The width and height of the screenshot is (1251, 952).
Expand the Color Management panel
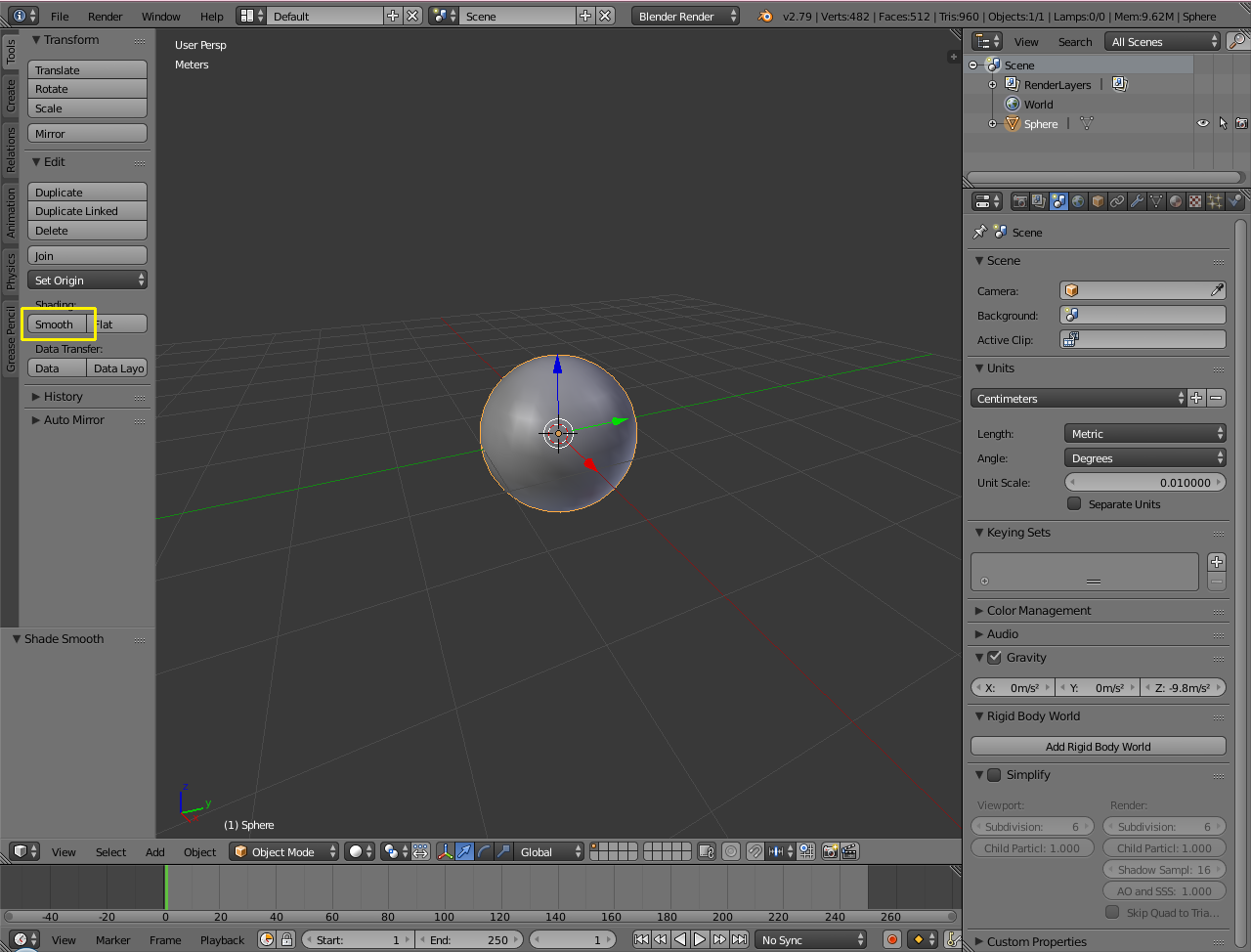click(1038, 611)
